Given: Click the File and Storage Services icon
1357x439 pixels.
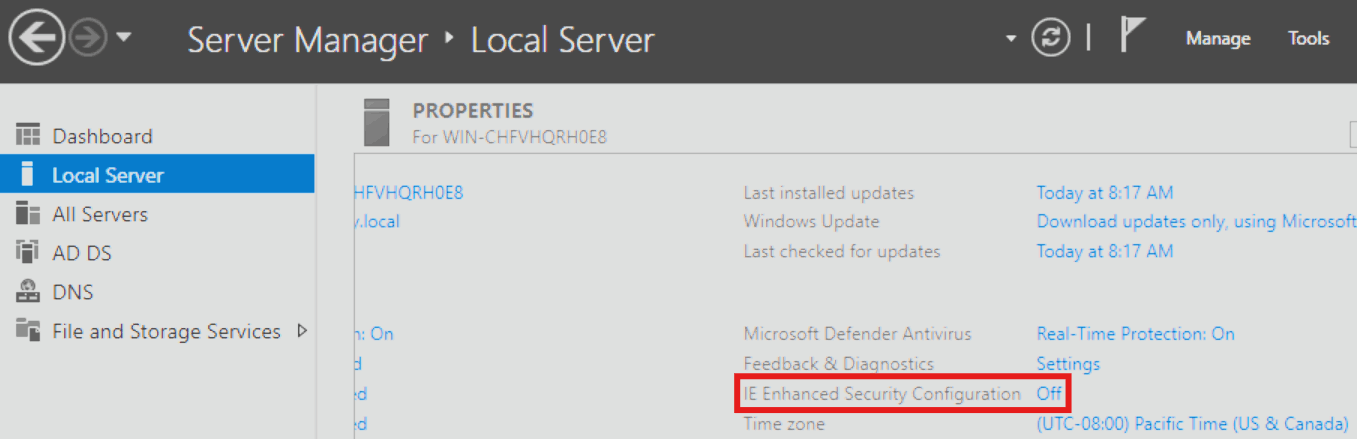Looking at the screenshot, I should point(28,331).
